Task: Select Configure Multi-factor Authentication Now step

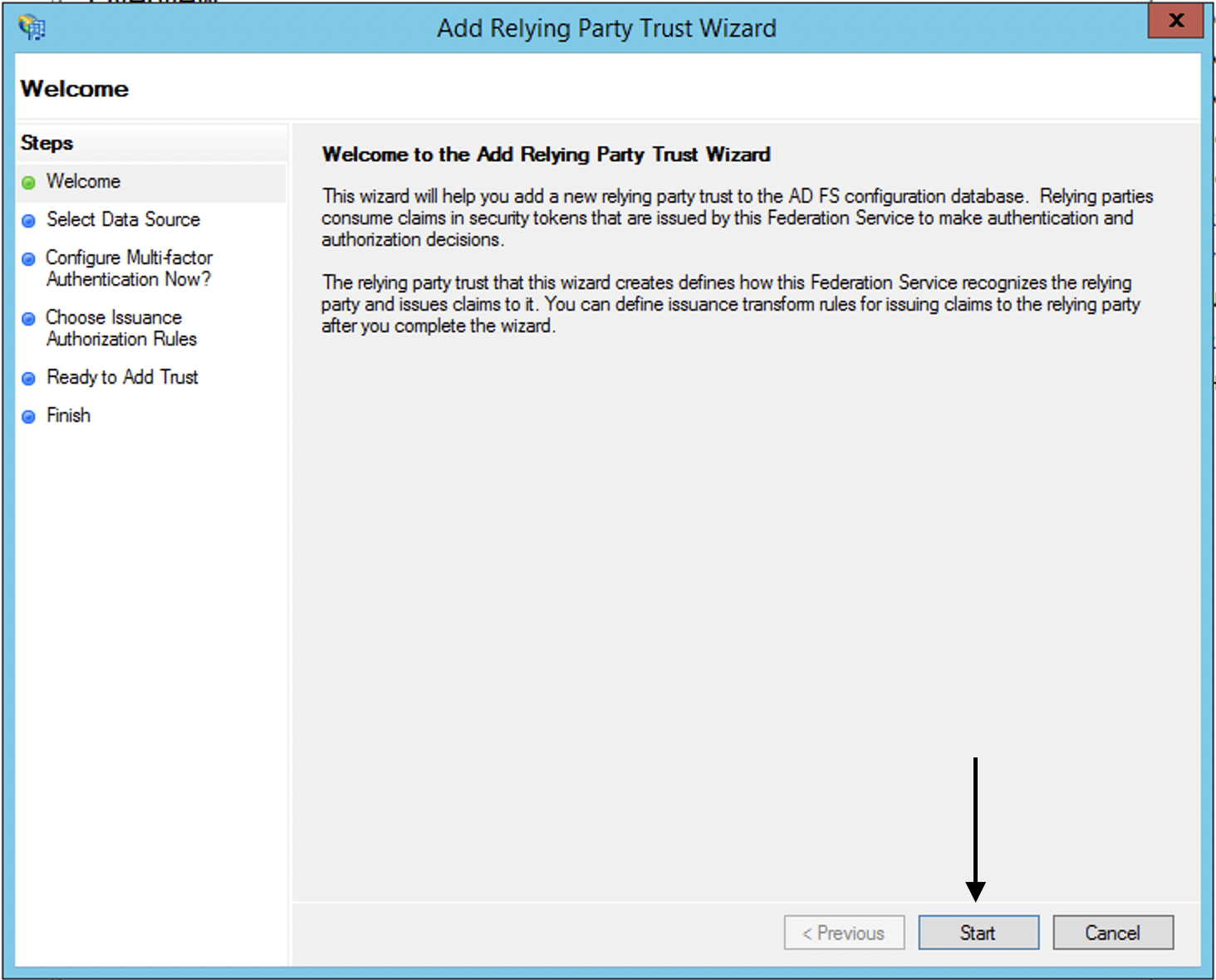Action: coord(129,268)
